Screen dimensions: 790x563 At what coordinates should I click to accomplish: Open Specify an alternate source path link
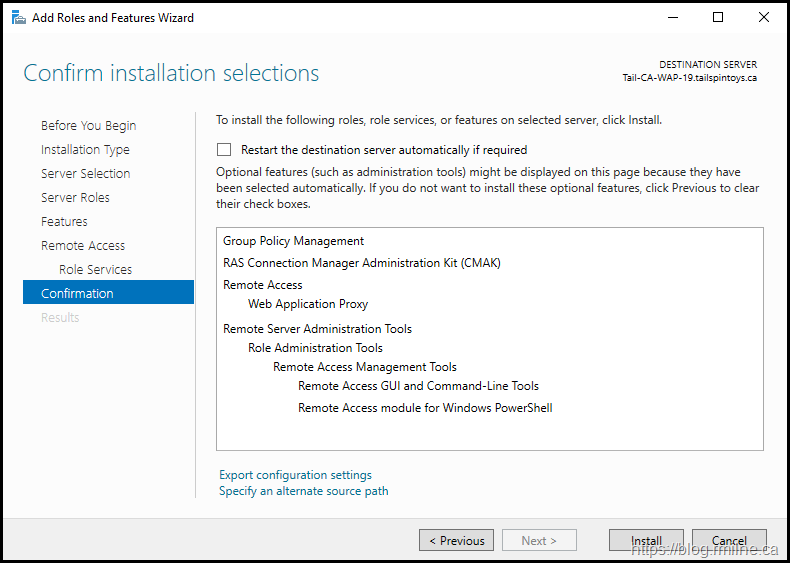(x=303, y=491)
